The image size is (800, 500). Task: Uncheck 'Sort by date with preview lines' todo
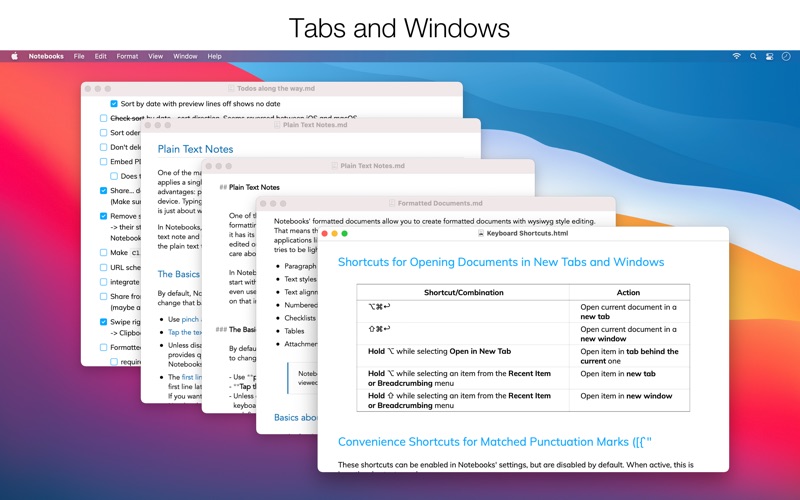[114, 104]
